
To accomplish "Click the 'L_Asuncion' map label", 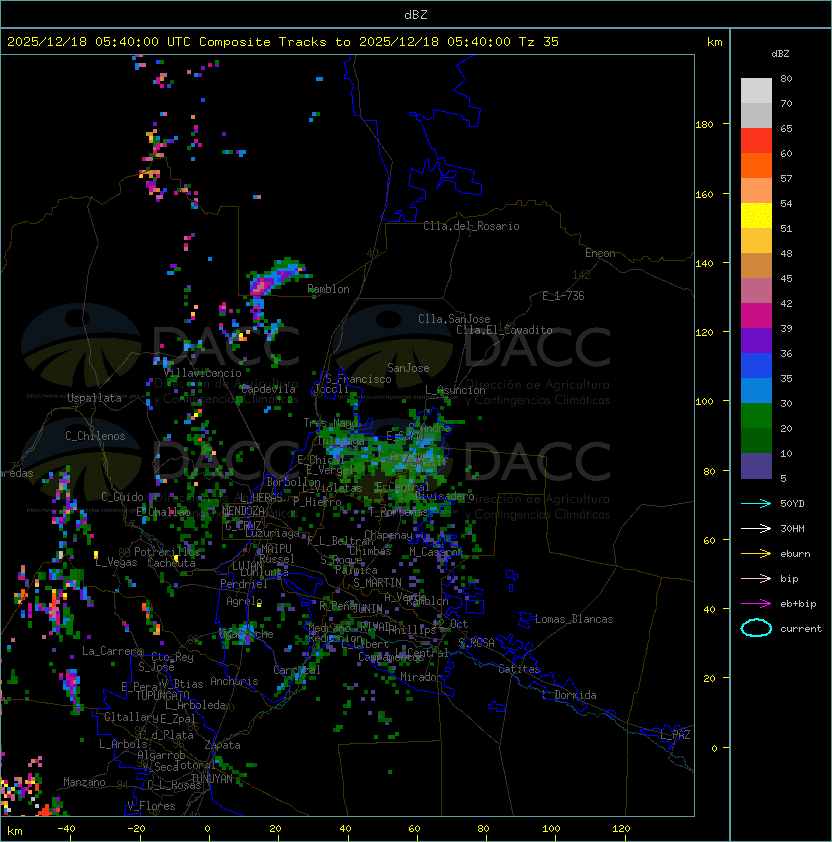I will (455, 390).
